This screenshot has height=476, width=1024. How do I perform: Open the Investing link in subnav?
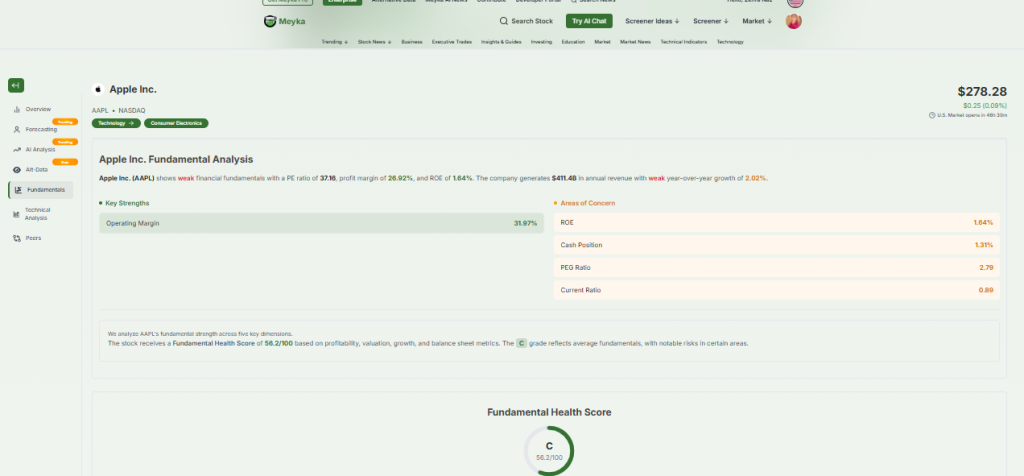[x=541, y=42]
